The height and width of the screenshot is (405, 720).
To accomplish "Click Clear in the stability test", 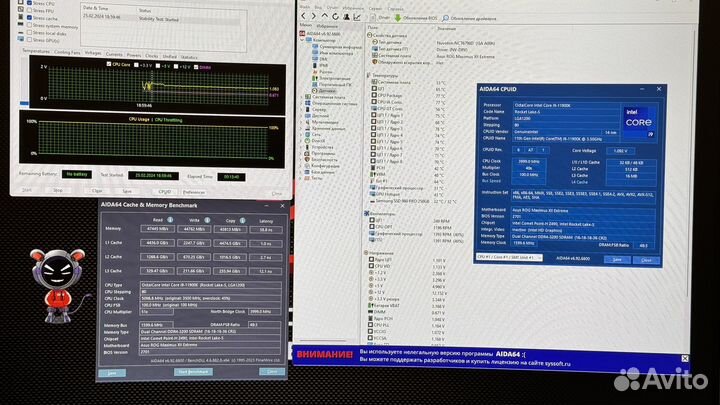I will point(97,191).
